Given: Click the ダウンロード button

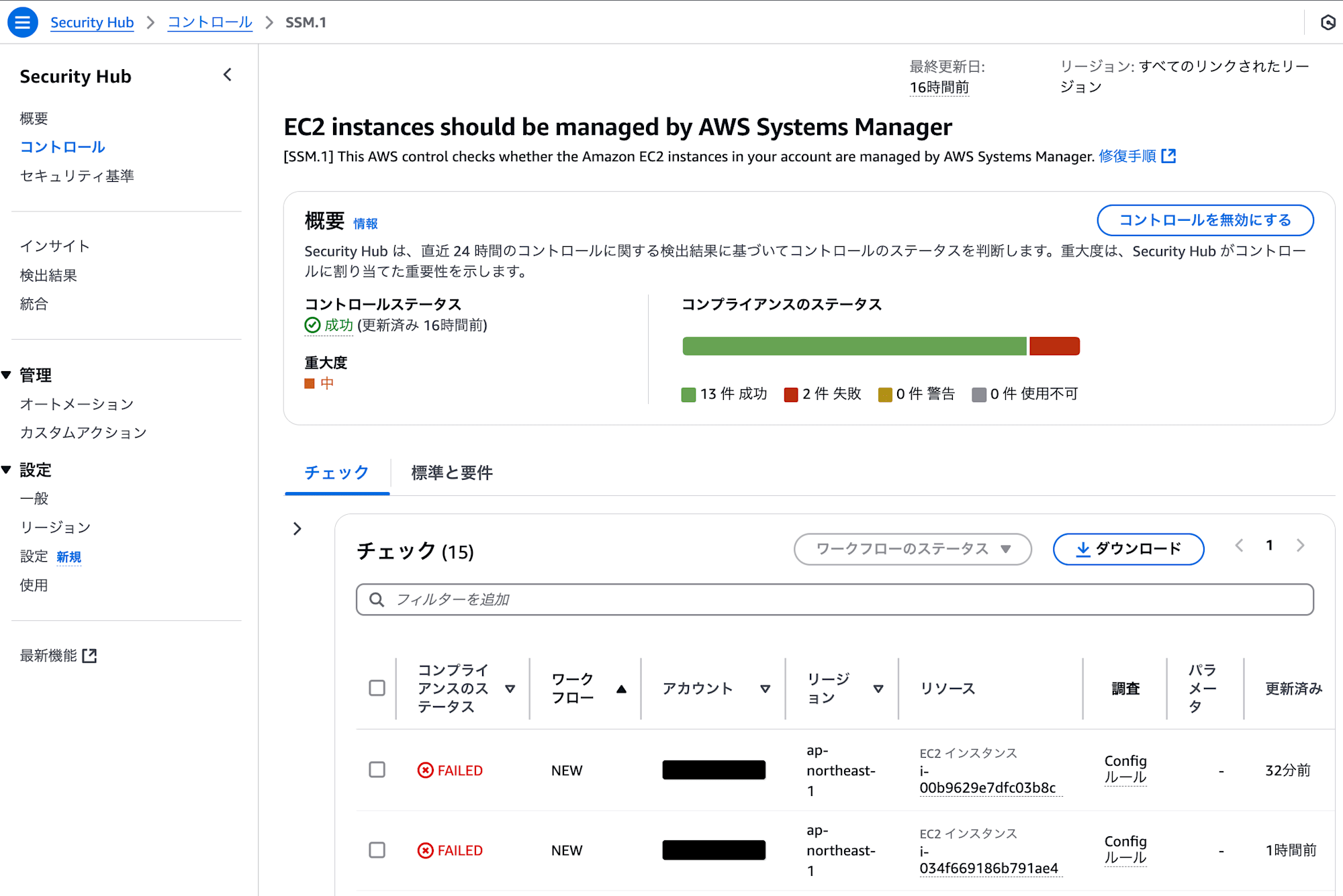Looking at the screenshot, I should (x=1129, y=549).
